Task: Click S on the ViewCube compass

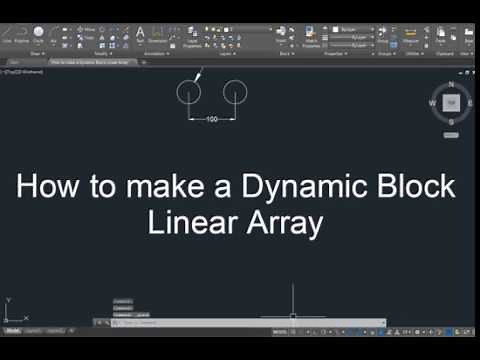Action: coord(451,122)
